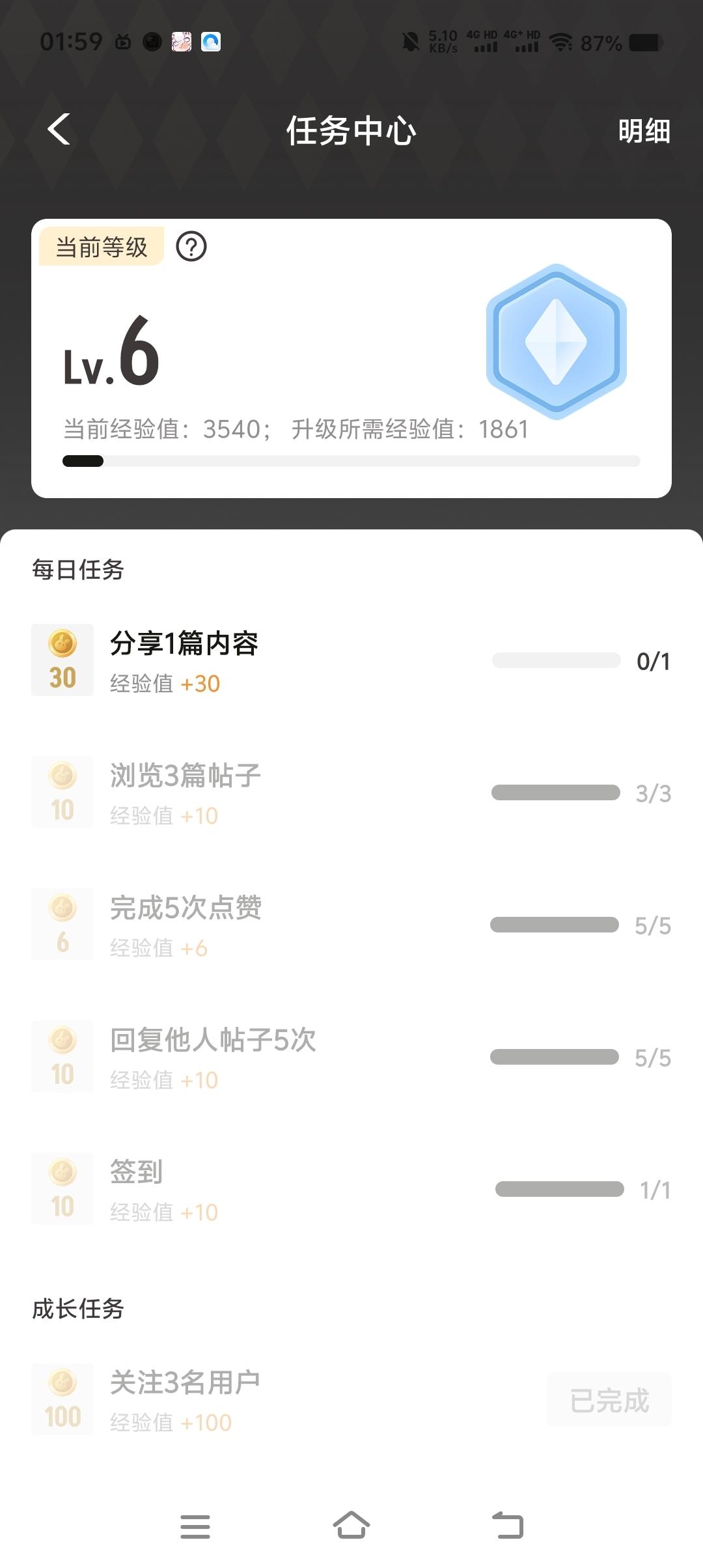Select the 分享1篇内容 daily task
703x1568 pixels.
[184, 643]
